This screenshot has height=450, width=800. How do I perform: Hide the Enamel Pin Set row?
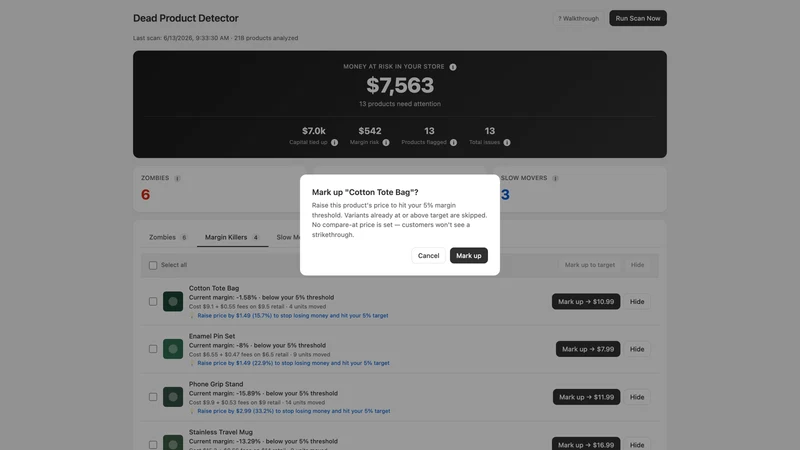click(x=637, y=349)
